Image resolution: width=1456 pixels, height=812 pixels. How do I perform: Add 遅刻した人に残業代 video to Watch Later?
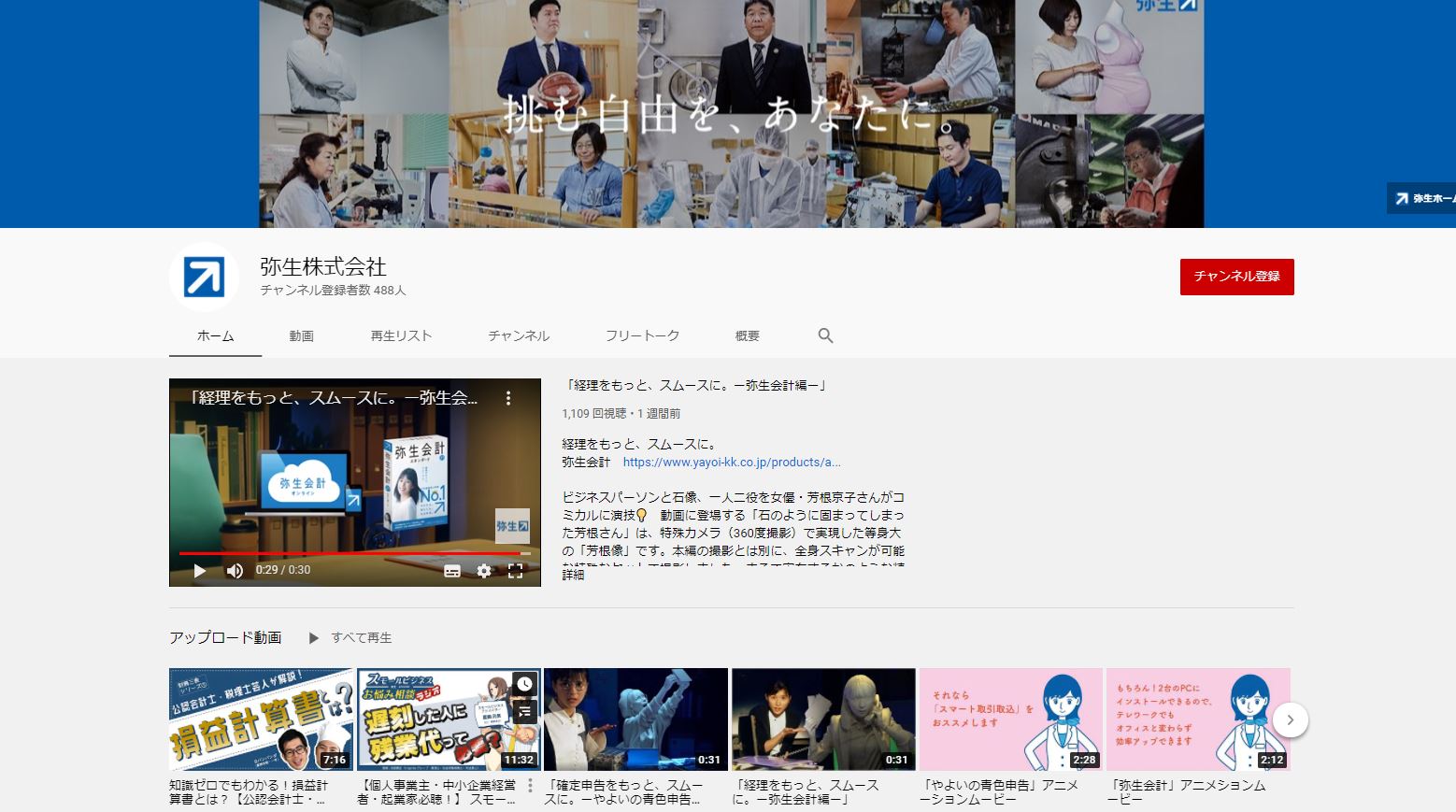click(x=525, y=684)
